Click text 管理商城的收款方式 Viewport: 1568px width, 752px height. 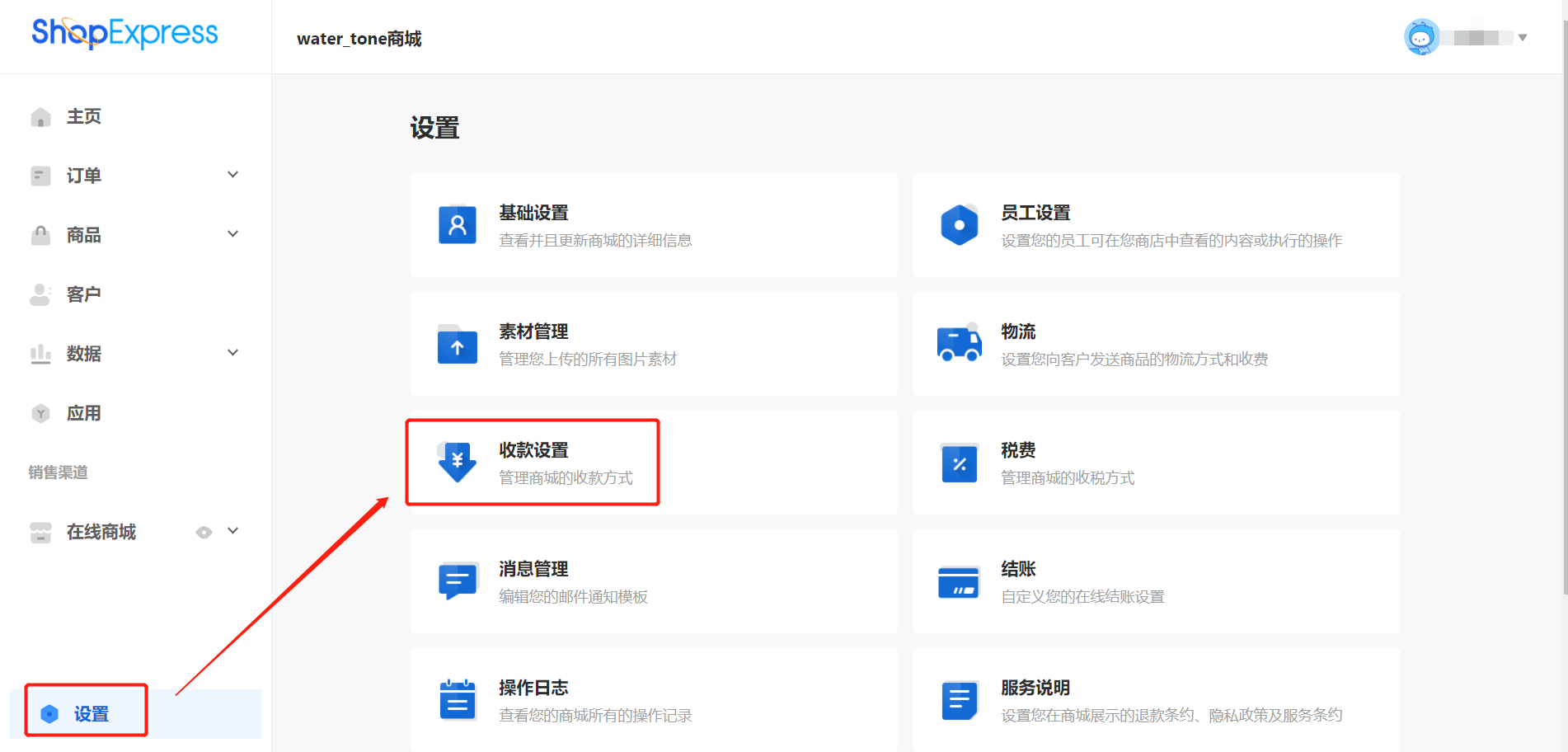click(566, 478)
